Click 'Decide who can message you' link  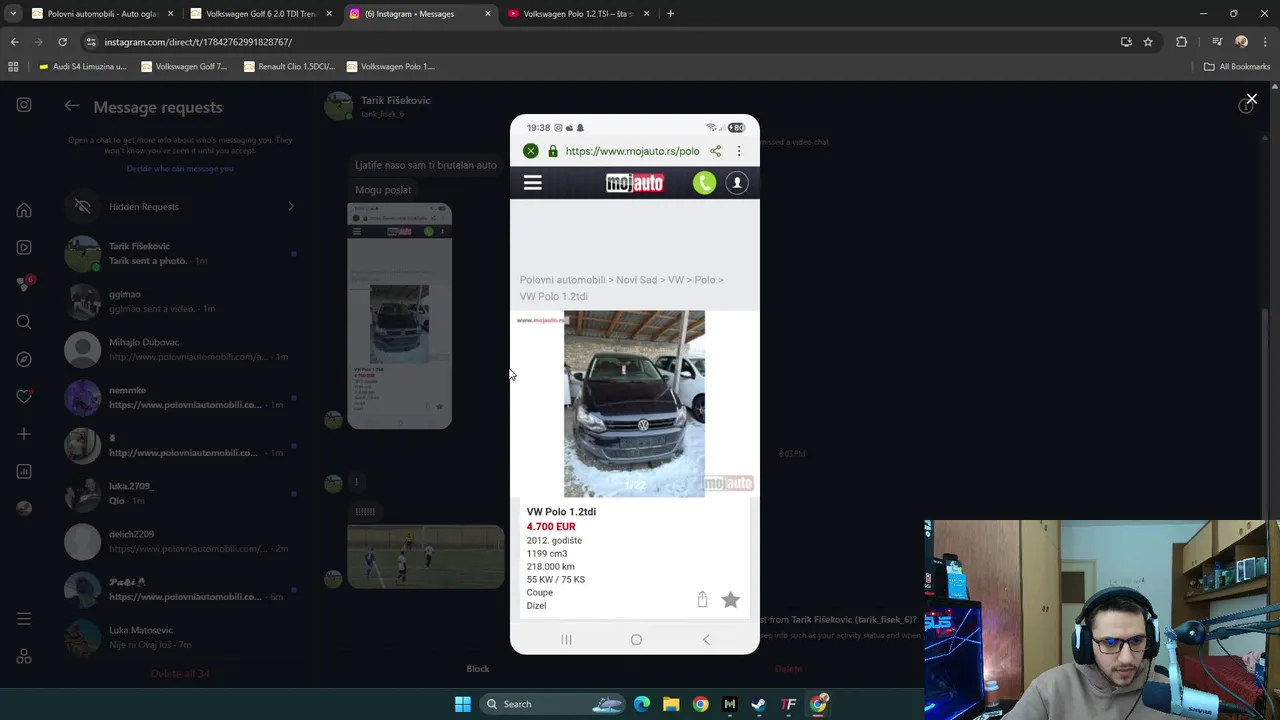tap(180, 169)
